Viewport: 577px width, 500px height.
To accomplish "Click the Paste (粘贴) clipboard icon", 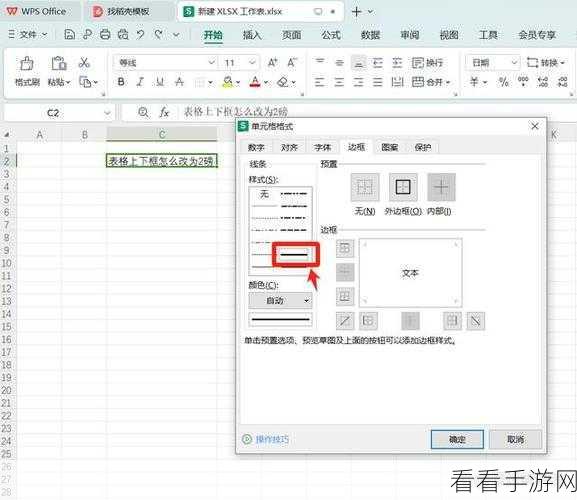I will point(58,63).
